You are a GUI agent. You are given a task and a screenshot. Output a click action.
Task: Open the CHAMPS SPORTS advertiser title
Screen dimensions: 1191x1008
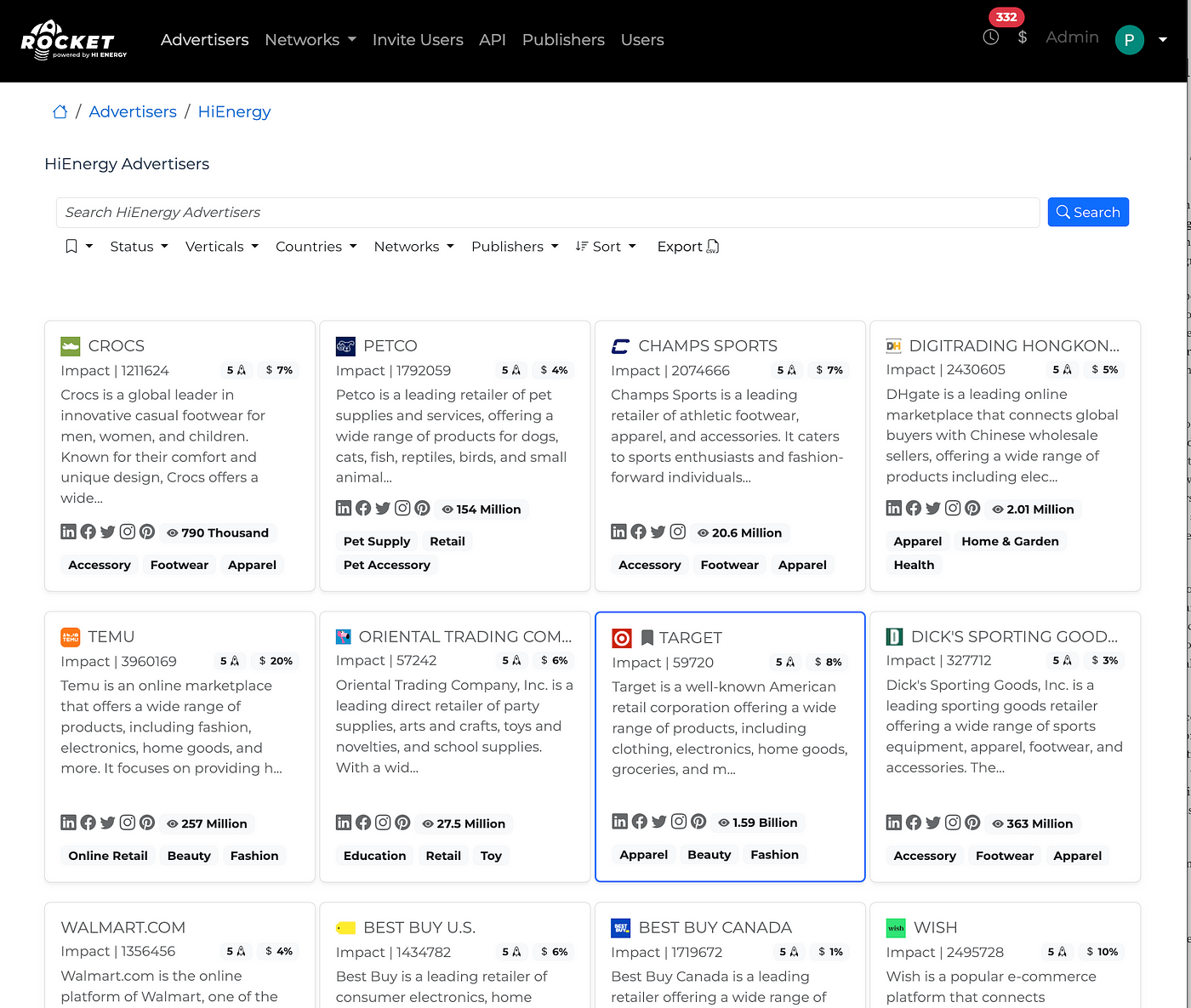tap(708, 345)
